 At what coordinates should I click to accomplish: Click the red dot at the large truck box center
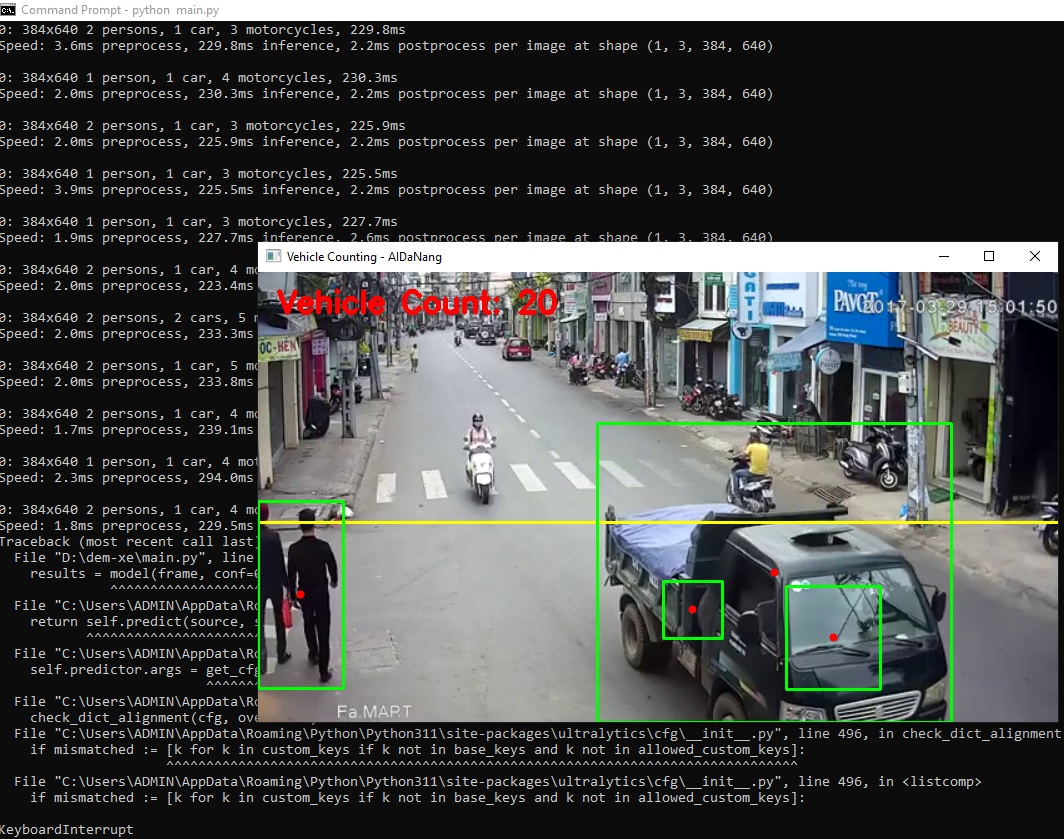(774, 572)
